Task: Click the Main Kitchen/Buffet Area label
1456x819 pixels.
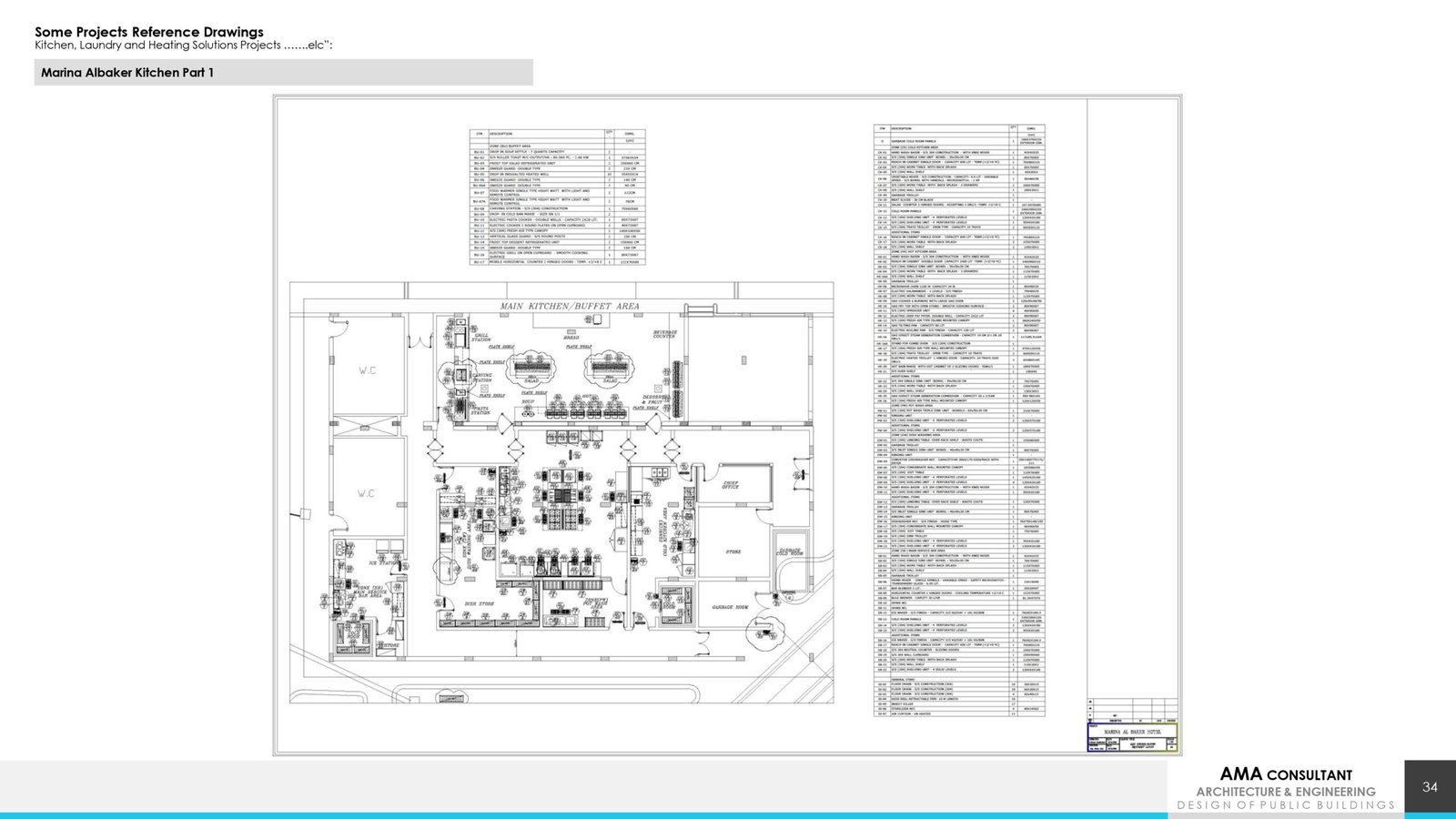Action: click(x=570, y=307)
